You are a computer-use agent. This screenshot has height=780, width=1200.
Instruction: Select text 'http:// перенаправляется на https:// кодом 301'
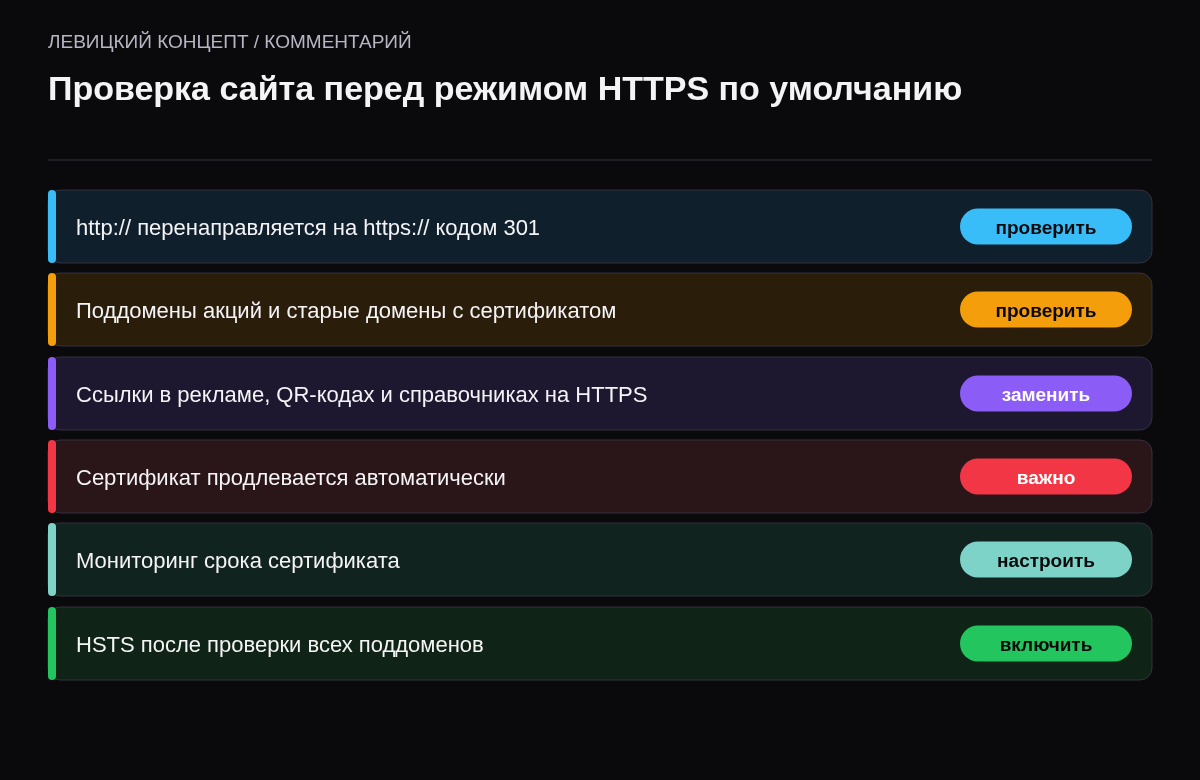click(x=308, y=228)
